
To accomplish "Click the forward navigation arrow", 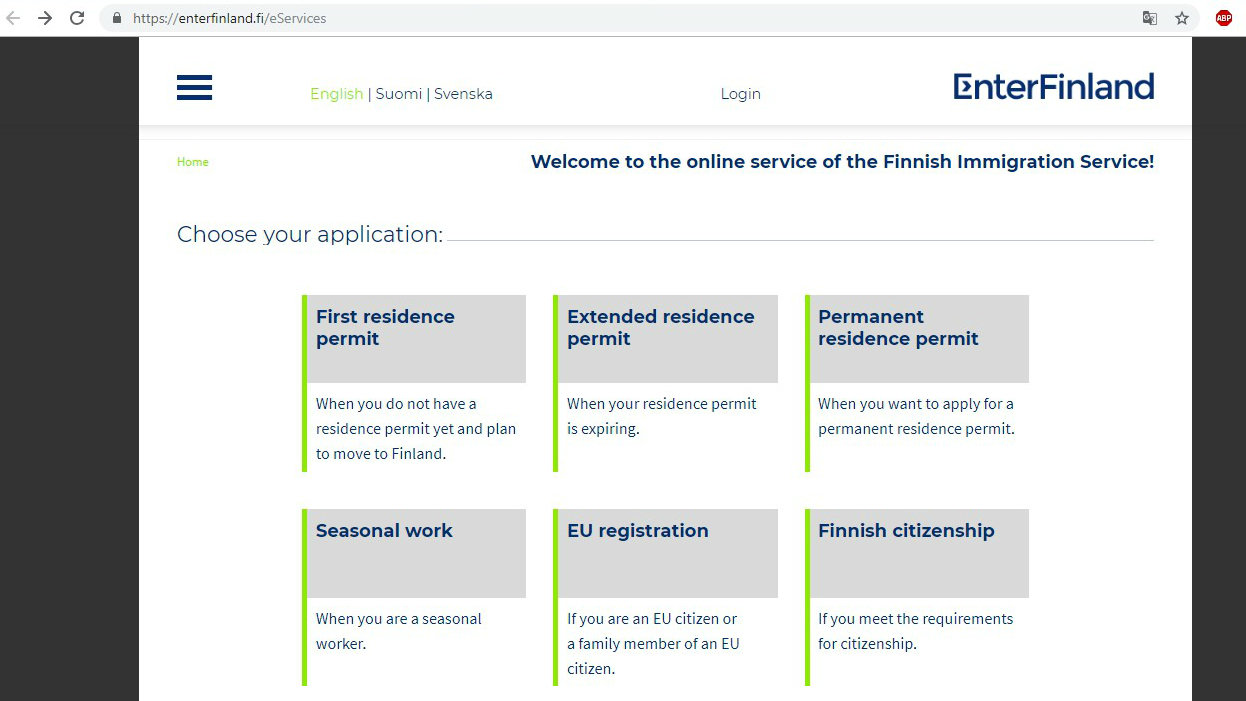I will [x=45, y=17].
